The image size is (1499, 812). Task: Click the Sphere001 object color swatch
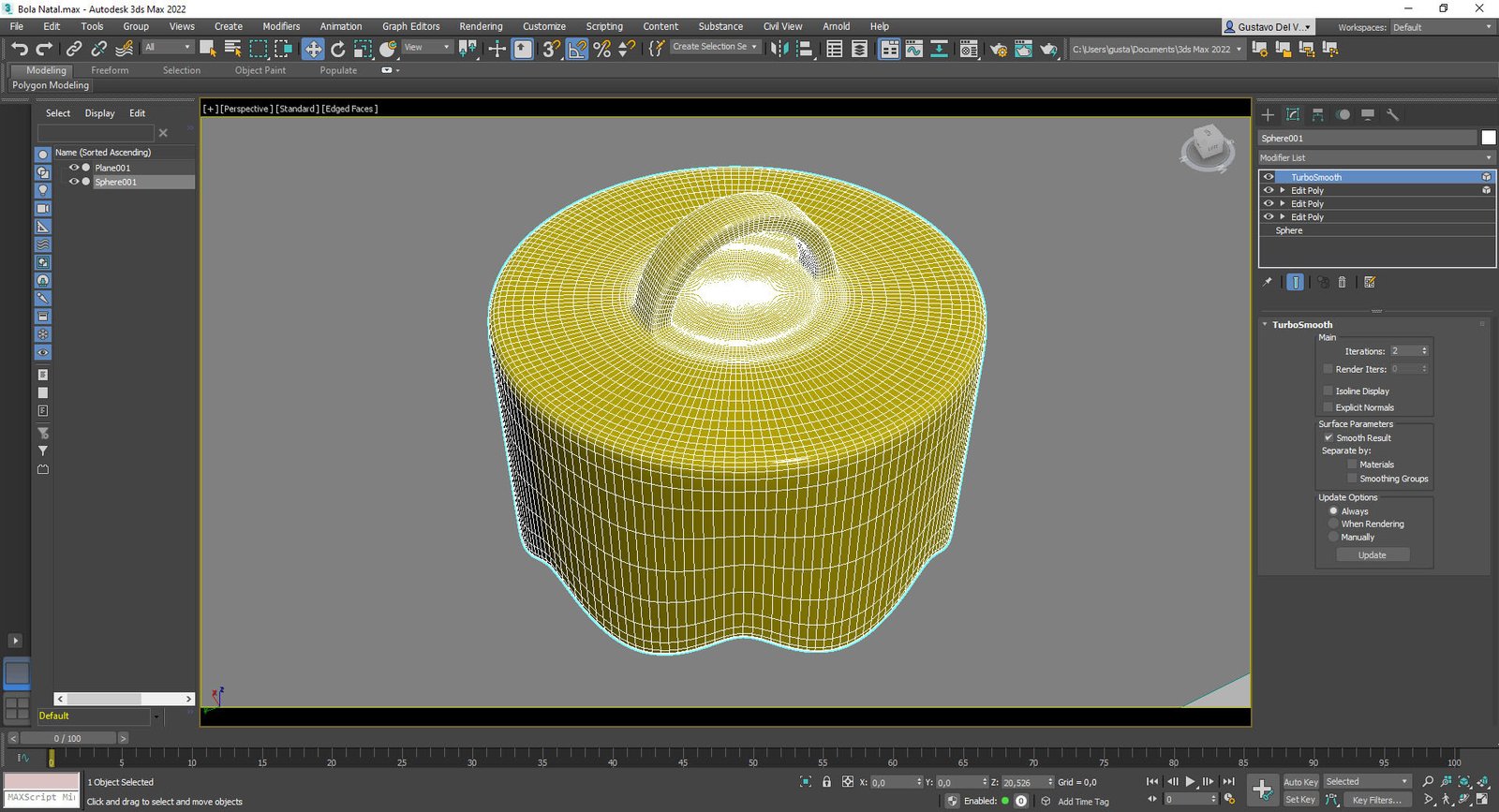pyautogui.click(x=1488, y=138)
